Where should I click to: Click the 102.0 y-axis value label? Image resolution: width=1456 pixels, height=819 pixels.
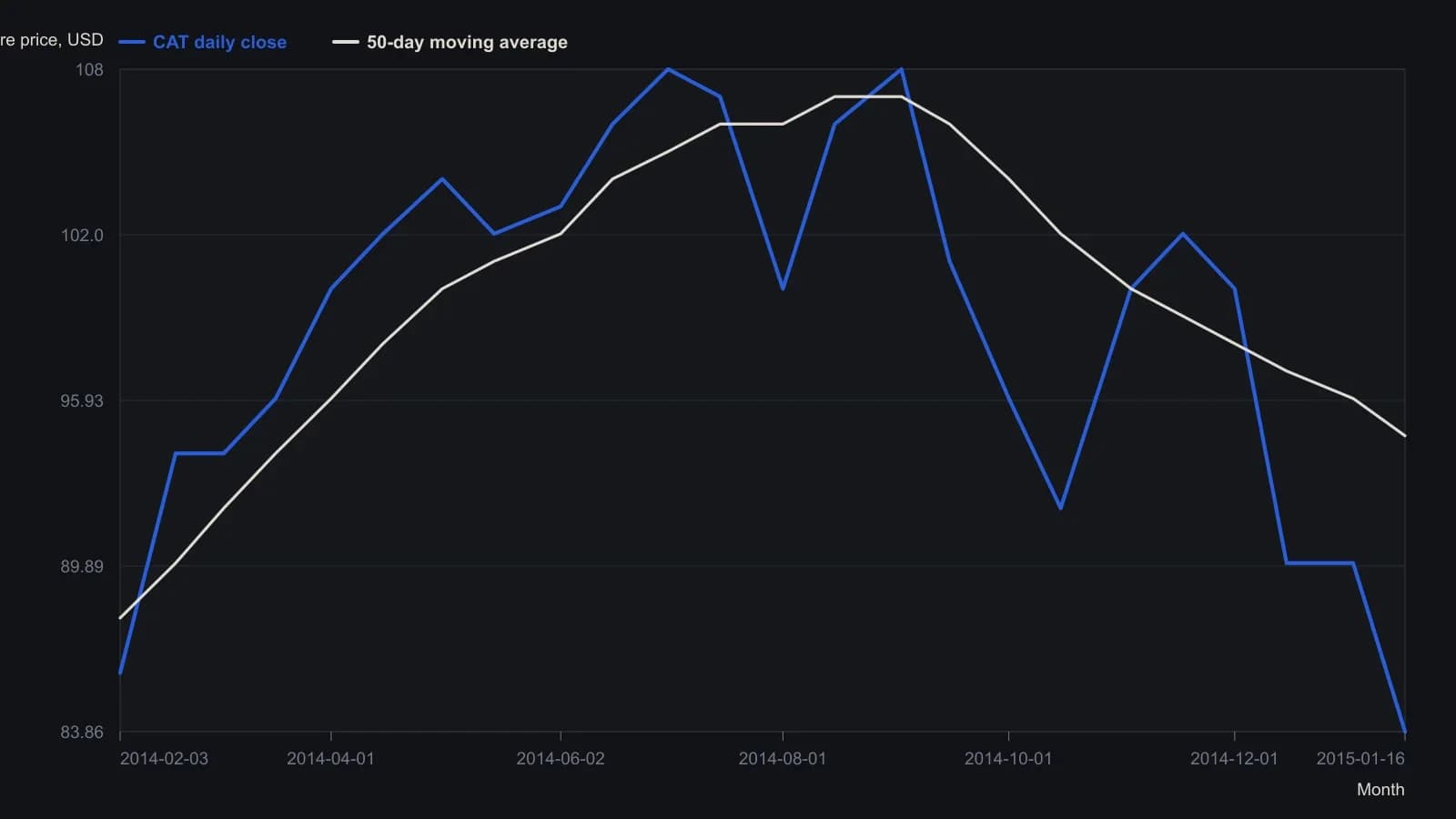[82, 235]
